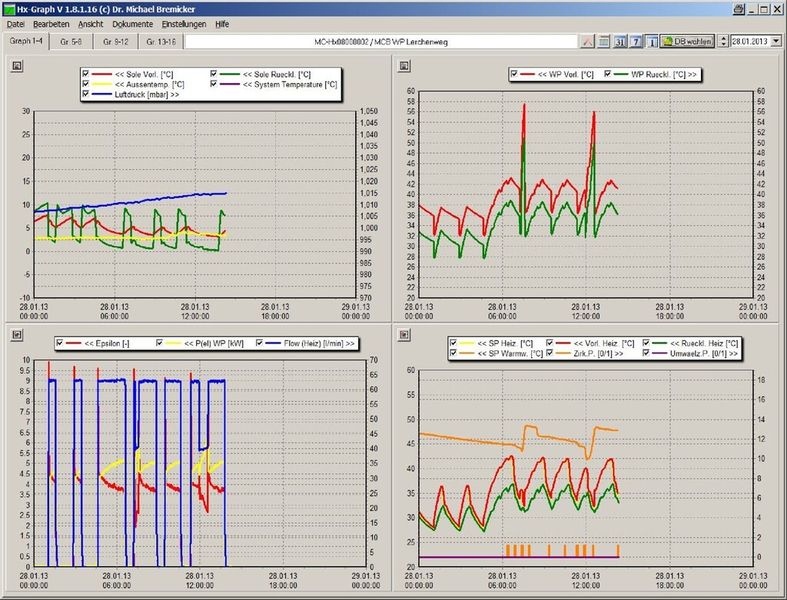Click the top-left graph's corner options icon

[x=15, y=66]
